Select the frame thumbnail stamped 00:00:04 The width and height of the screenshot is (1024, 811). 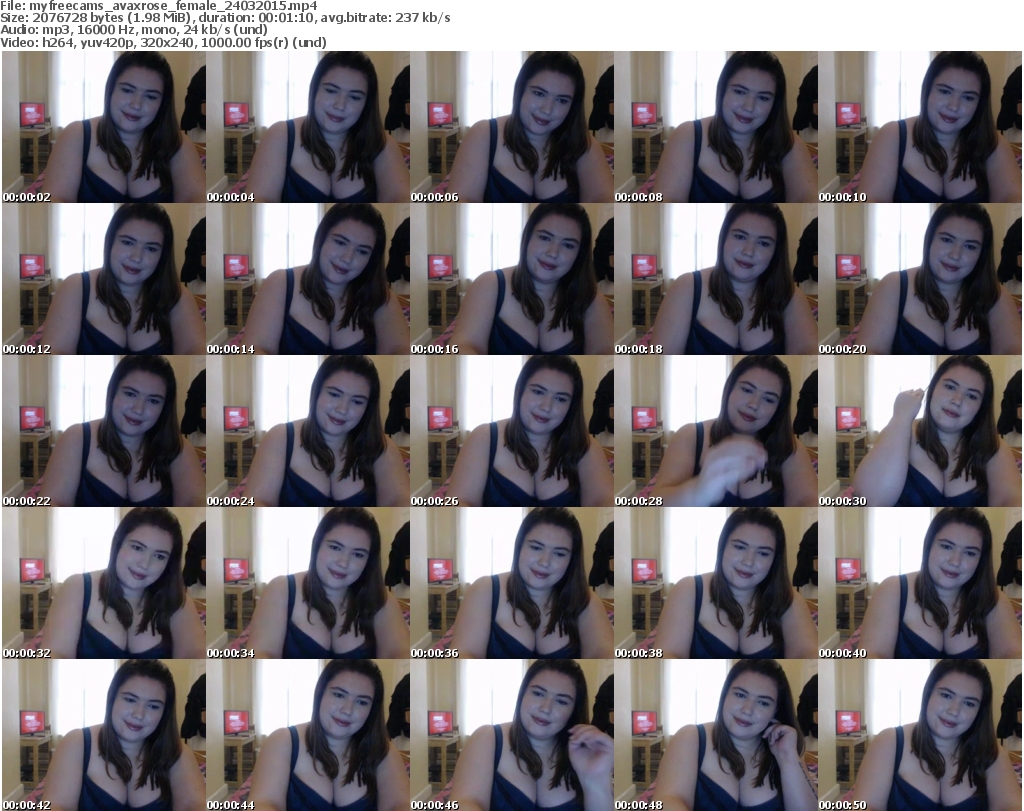click(308, 127)
